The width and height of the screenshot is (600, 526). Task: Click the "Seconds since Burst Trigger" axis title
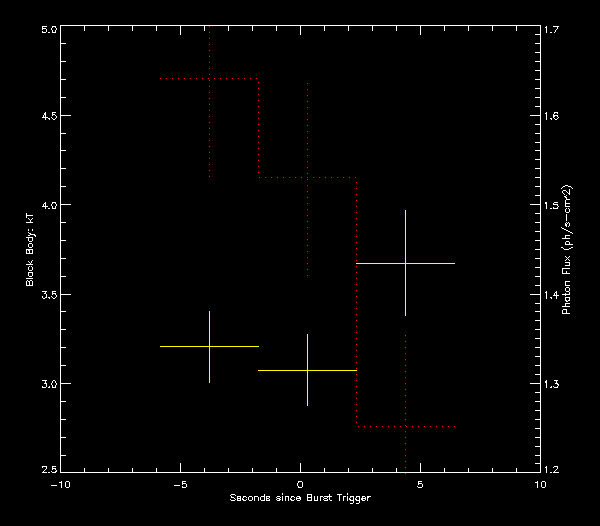point(300,498)
